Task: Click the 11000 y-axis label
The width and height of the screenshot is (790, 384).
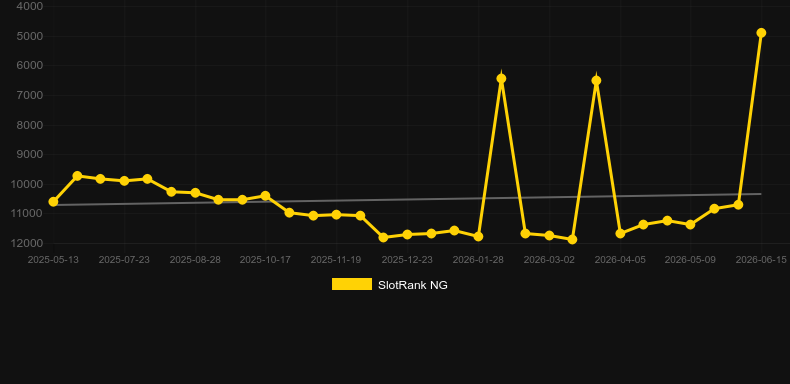Action: coord(27,214)
